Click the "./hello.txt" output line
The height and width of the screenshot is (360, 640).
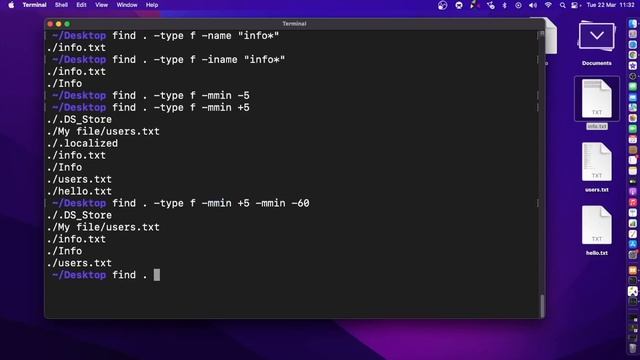79,191
